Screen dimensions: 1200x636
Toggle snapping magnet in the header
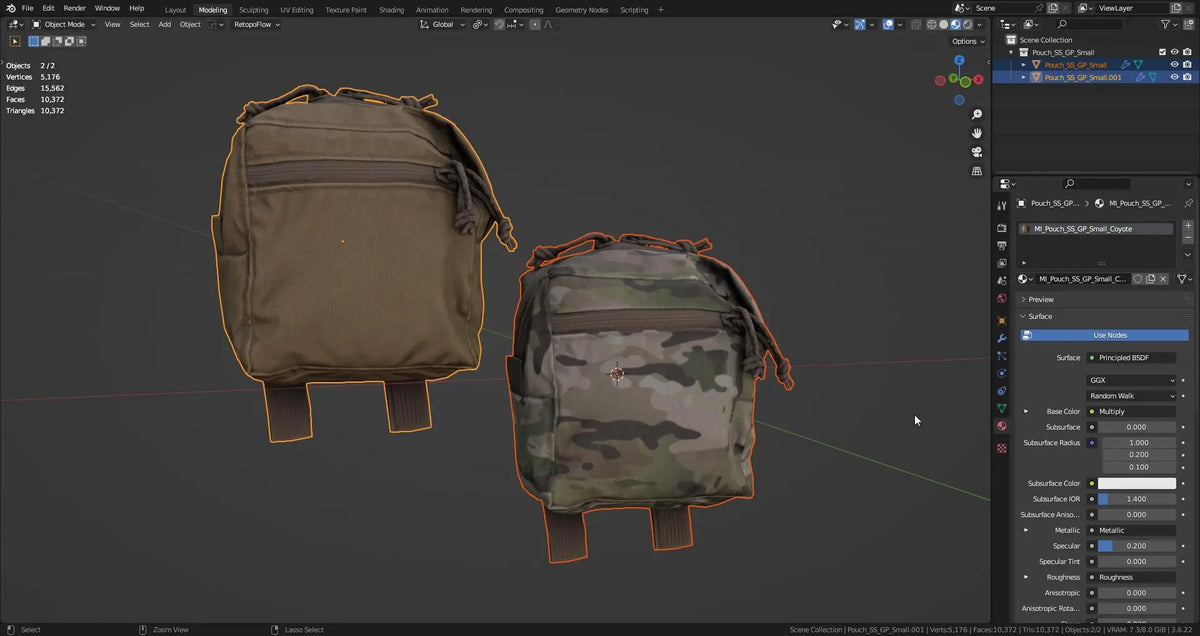click(x=499, y=24)
